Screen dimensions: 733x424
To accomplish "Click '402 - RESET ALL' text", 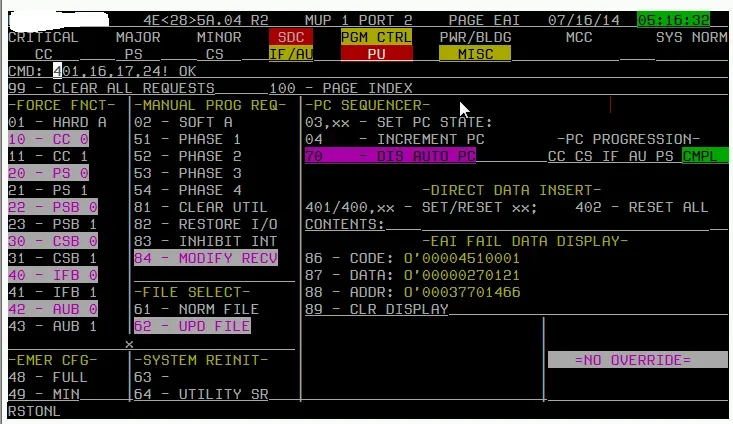I will click(641, 207).
